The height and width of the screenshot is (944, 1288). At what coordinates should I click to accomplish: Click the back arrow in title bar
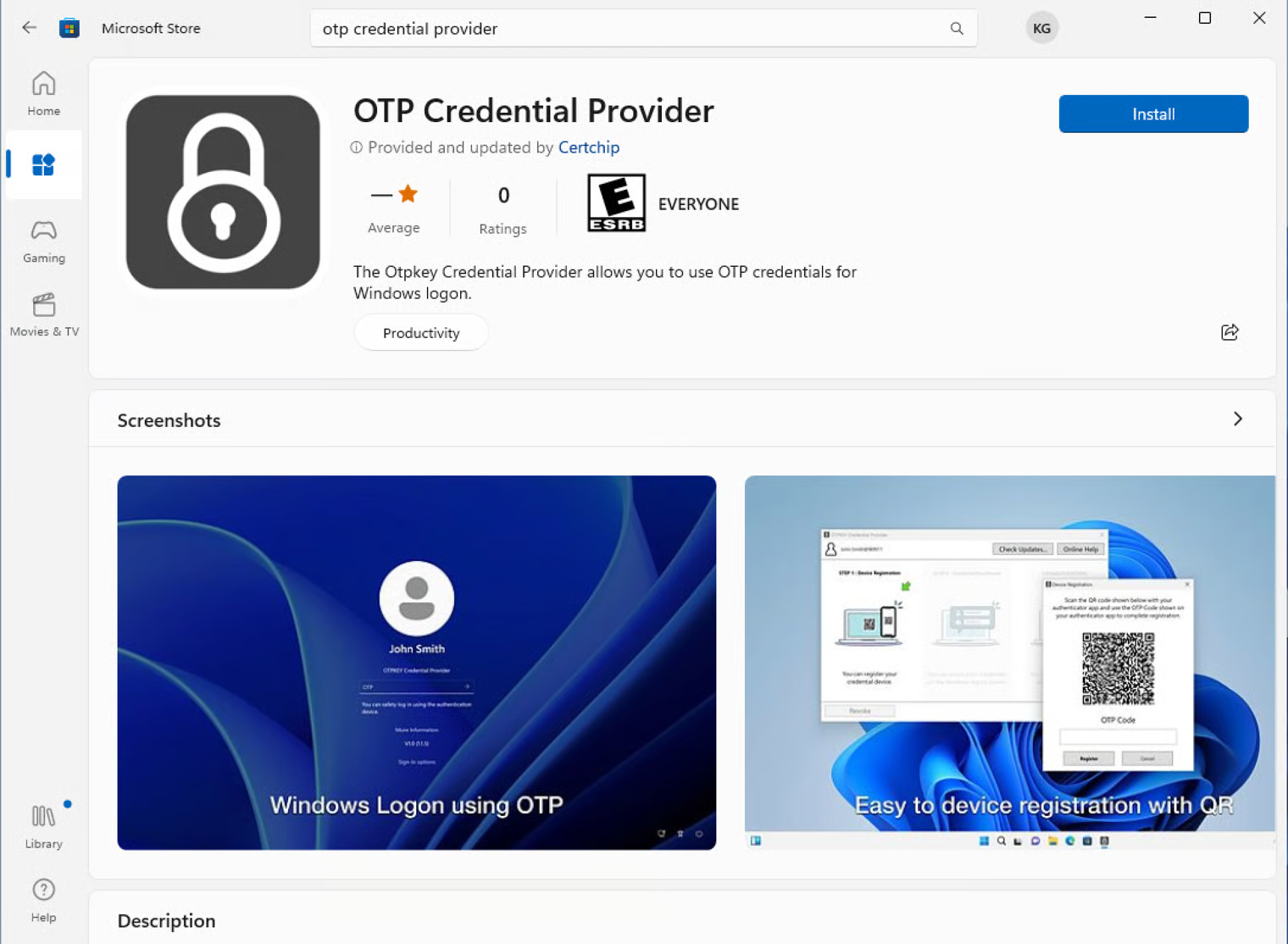(x=30, y=28)
